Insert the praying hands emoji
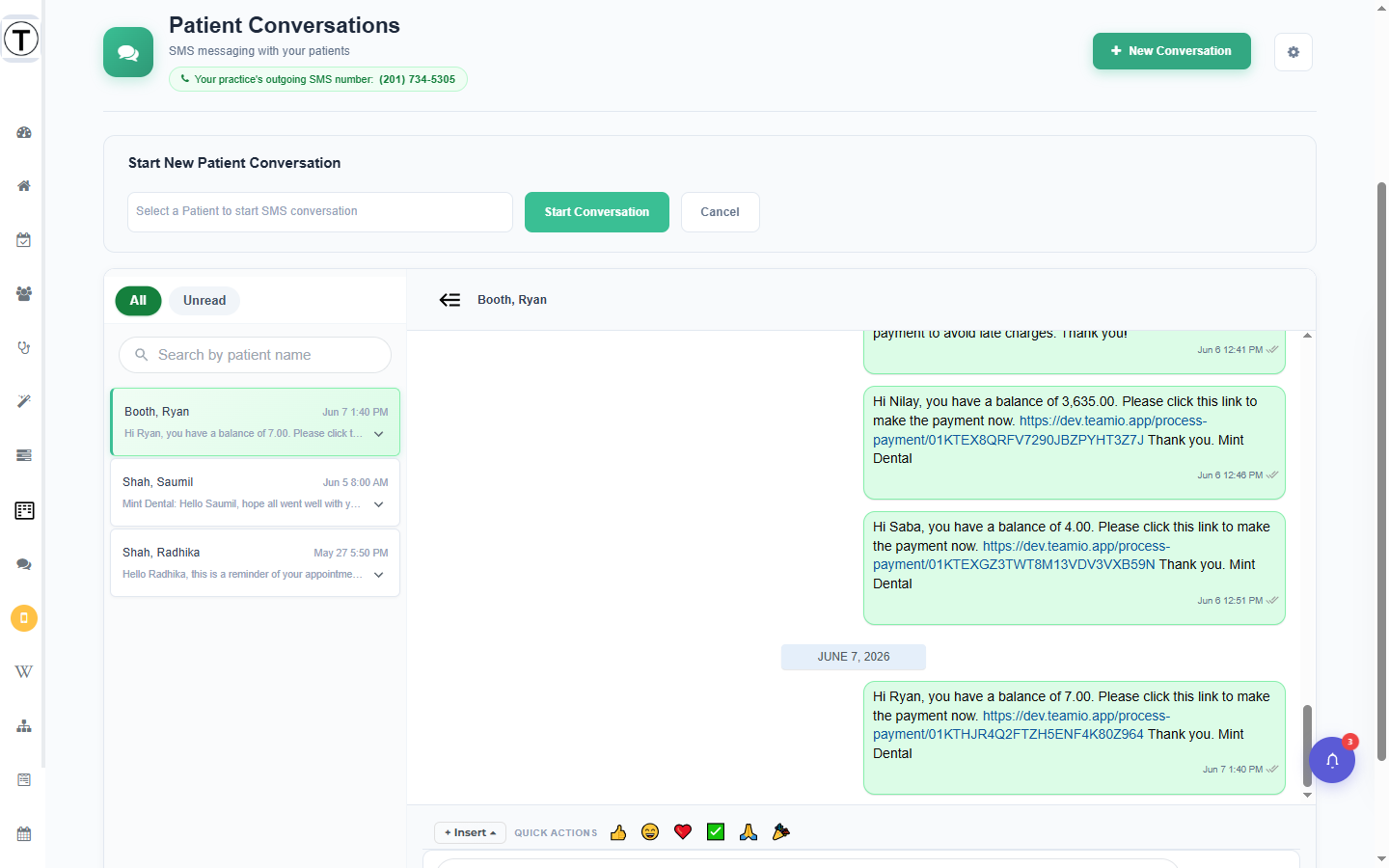The width and height of the screenshot is (1389, 868). tap(749, 832)
